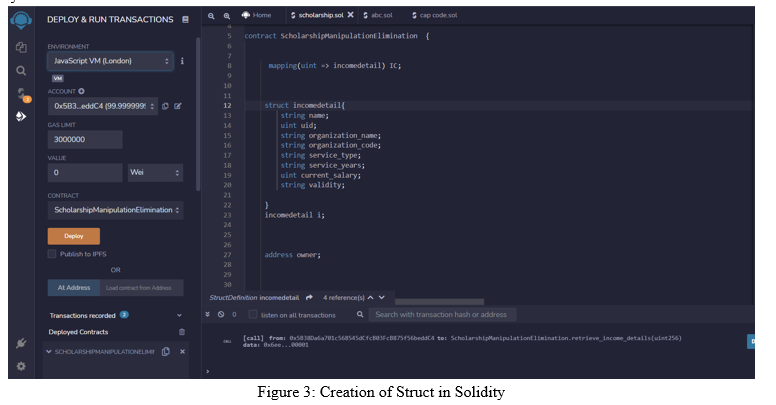776x405 pixels.
Task: Go to next reference with down chevron
Action: [382, 298]
